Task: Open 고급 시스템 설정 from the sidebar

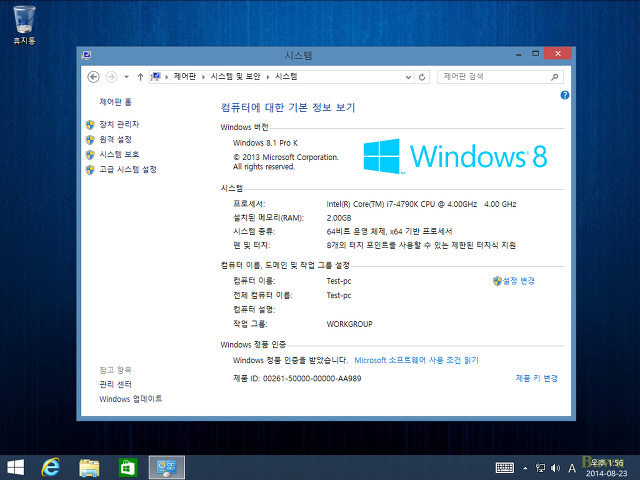Action: pos(128,169)
